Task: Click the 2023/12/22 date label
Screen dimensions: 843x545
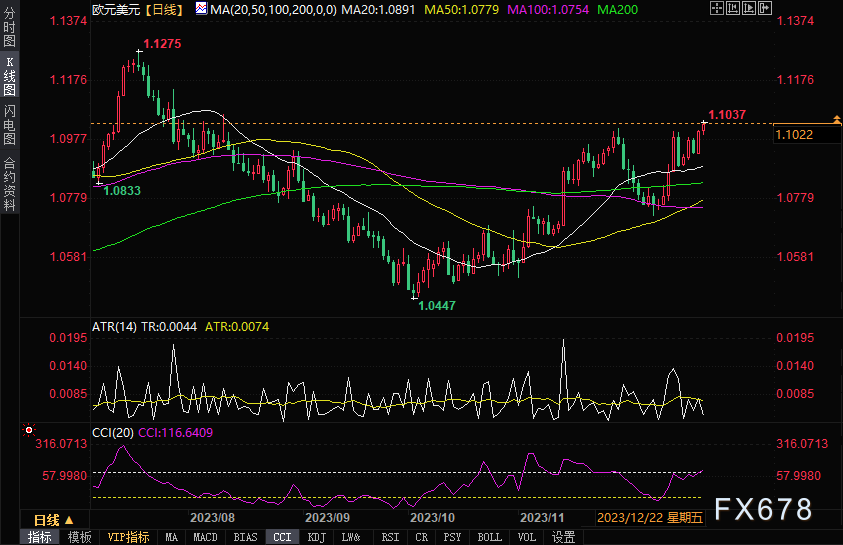Action: tap(628, 518)
